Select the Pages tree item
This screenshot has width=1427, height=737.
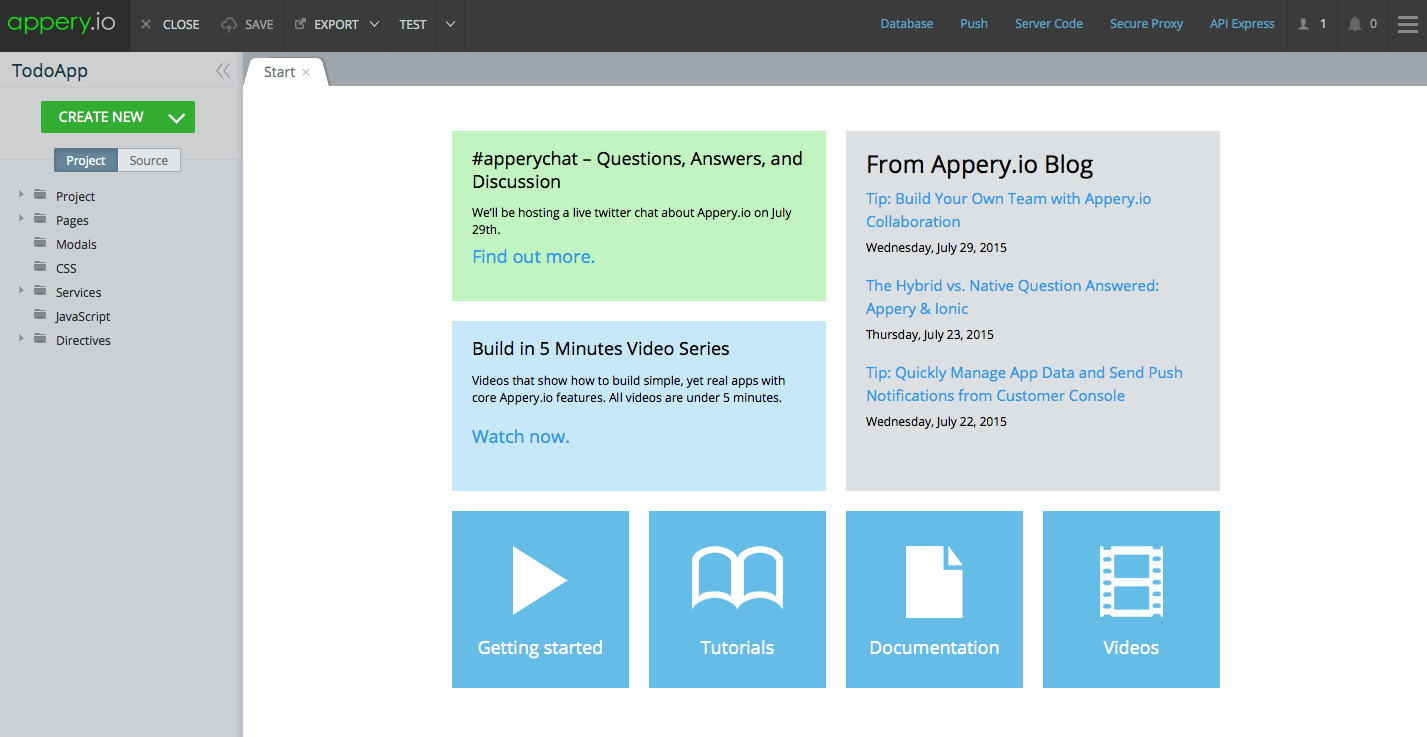(72, 221)
